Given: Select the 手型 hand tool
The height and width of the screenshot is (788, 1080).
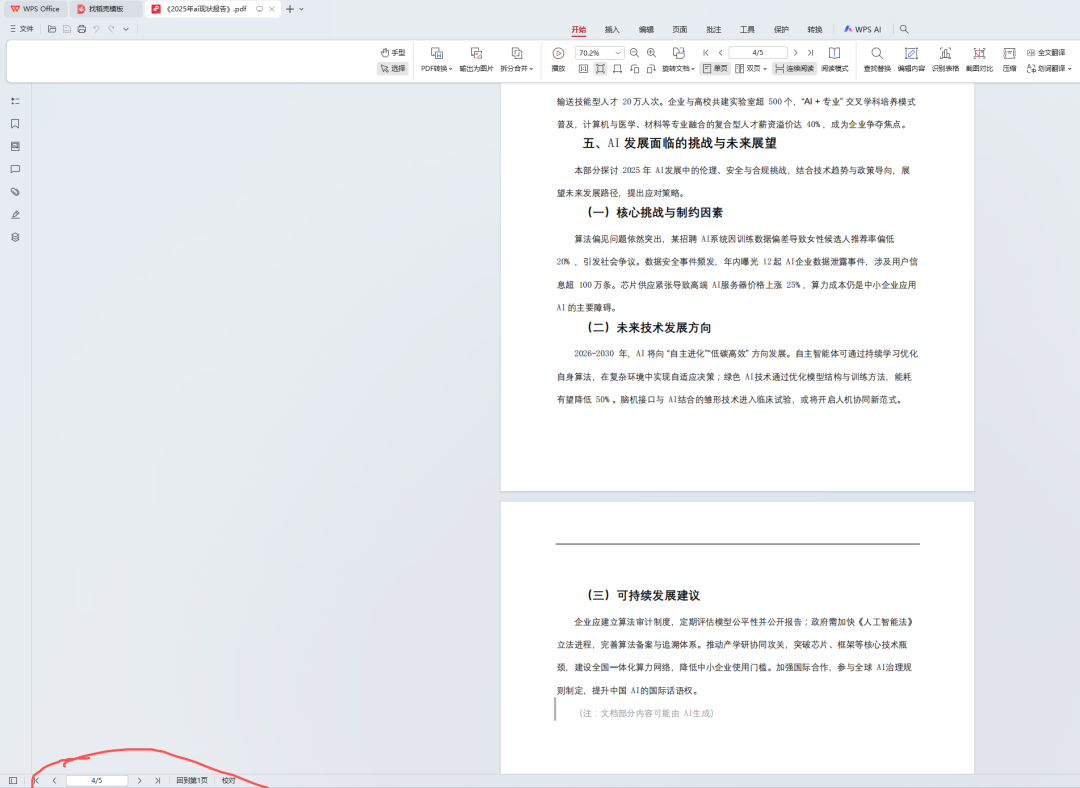Looking at the screenshot, I should pyautogui.click(x=392, y=52).
